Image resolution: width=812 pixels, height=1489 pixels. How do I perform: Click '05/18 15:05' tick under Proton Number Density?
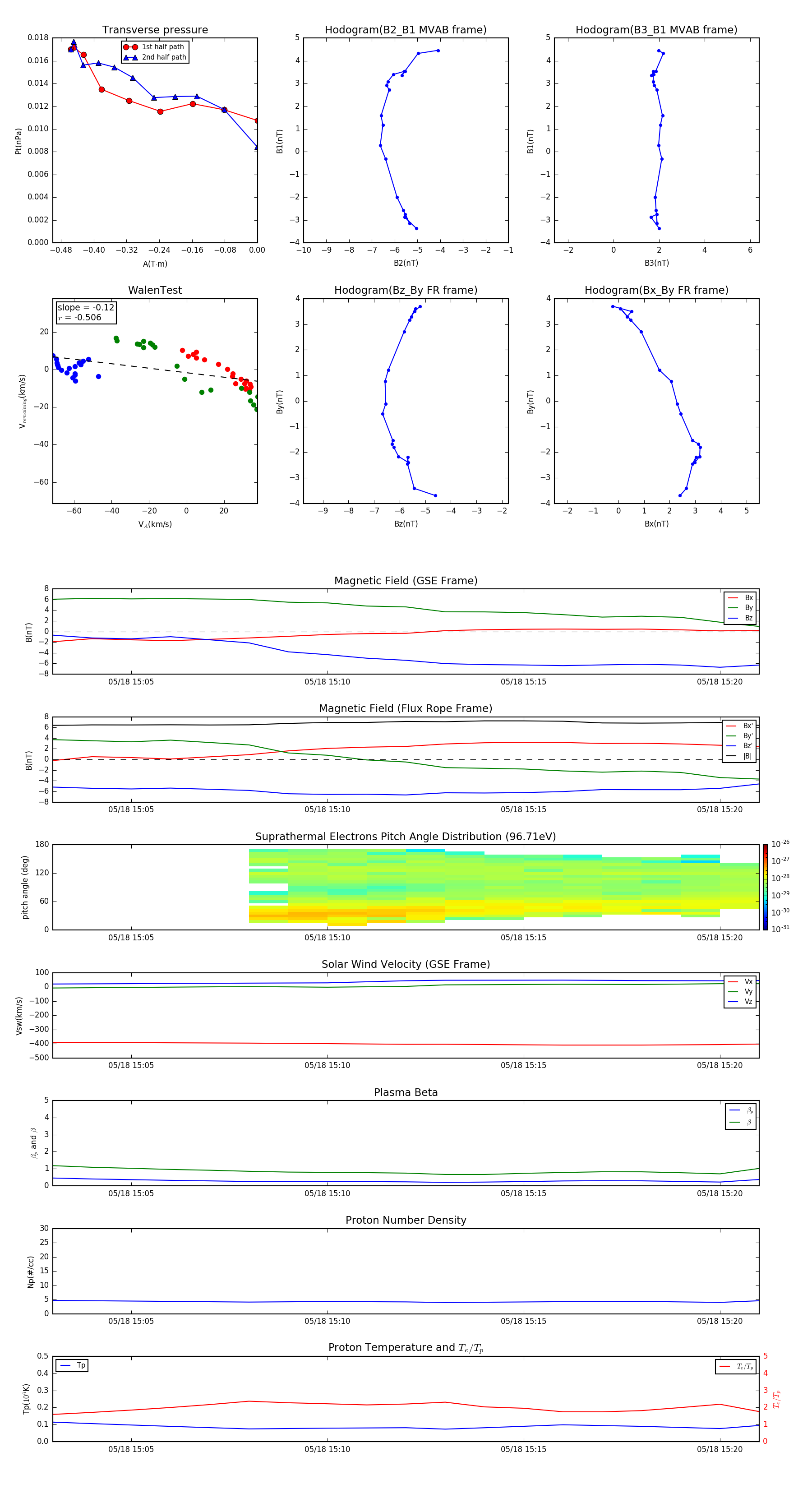click(x=131, y=1321)
